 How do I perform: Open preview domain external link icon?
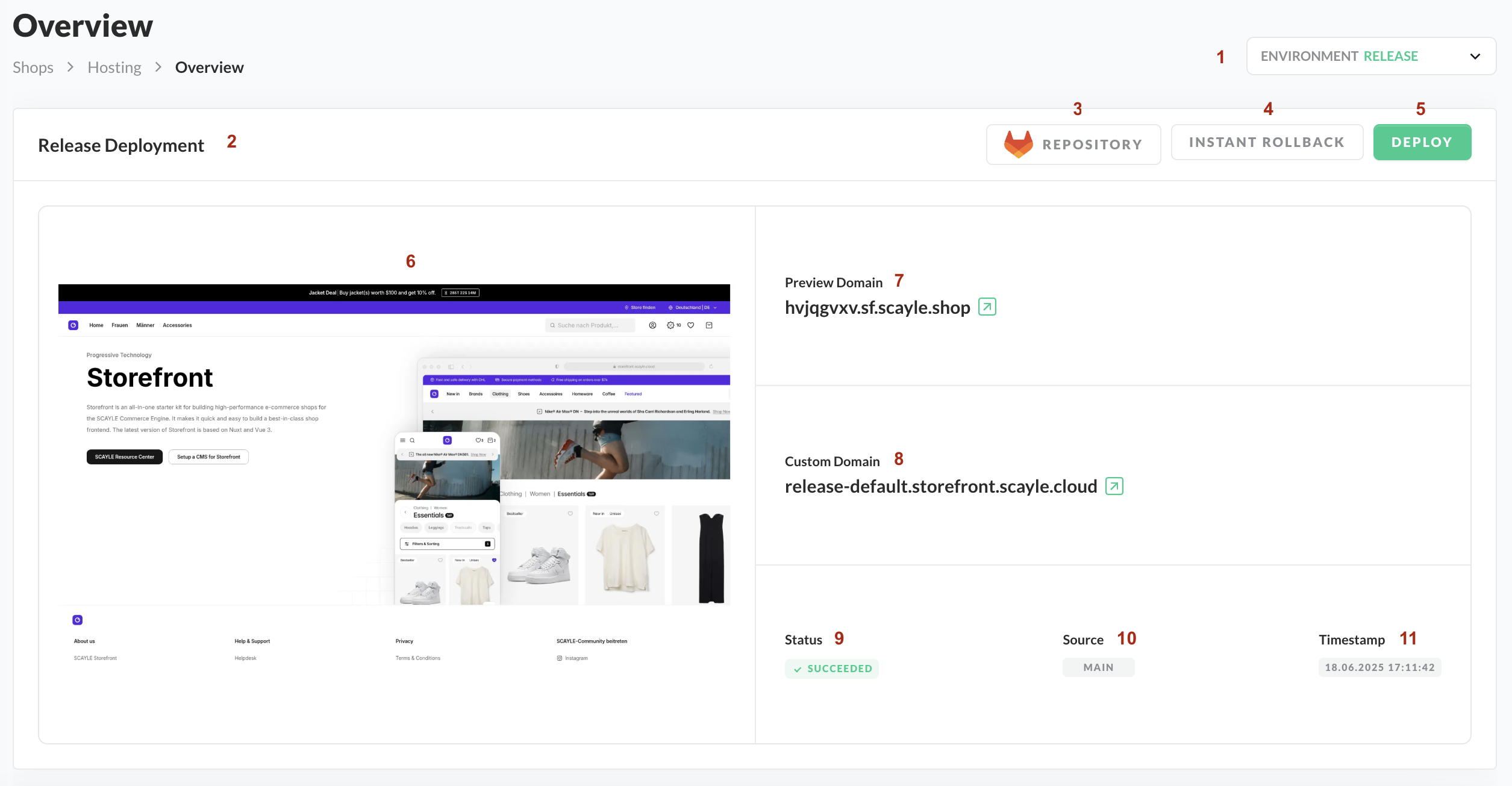click(987, 307)
